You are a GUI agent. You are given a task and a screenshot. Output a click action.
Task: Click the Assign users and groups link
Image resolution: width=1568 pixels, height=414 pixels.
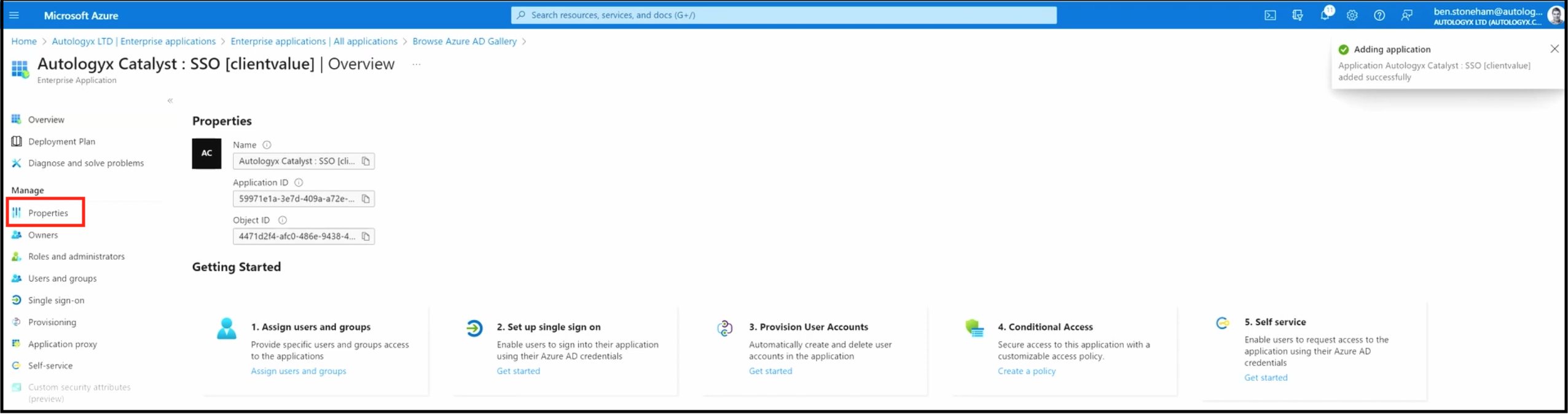click(299, 371)
